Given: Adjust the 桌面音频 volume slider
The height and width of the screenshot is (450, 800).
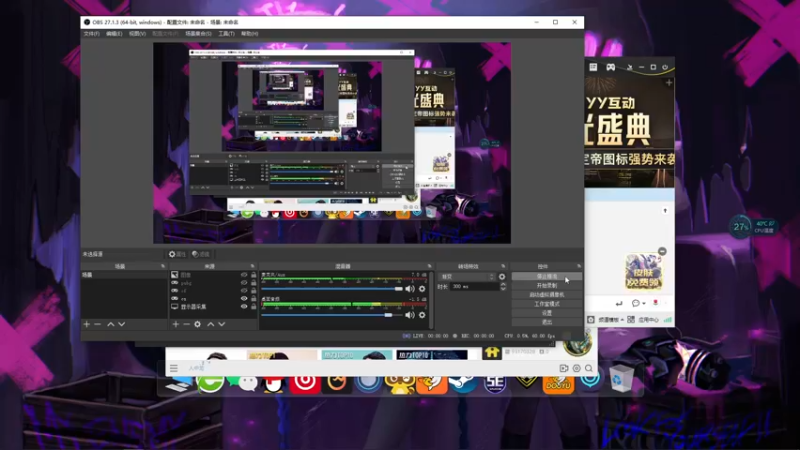Looking at the screenshot, I should [x=332, y=315].
